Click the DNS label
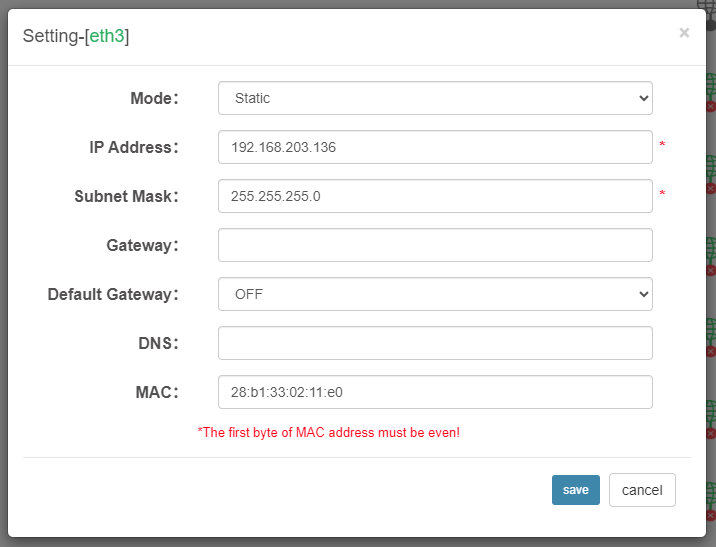The width and height of the screenshot is (716, 547). [157, 343]
